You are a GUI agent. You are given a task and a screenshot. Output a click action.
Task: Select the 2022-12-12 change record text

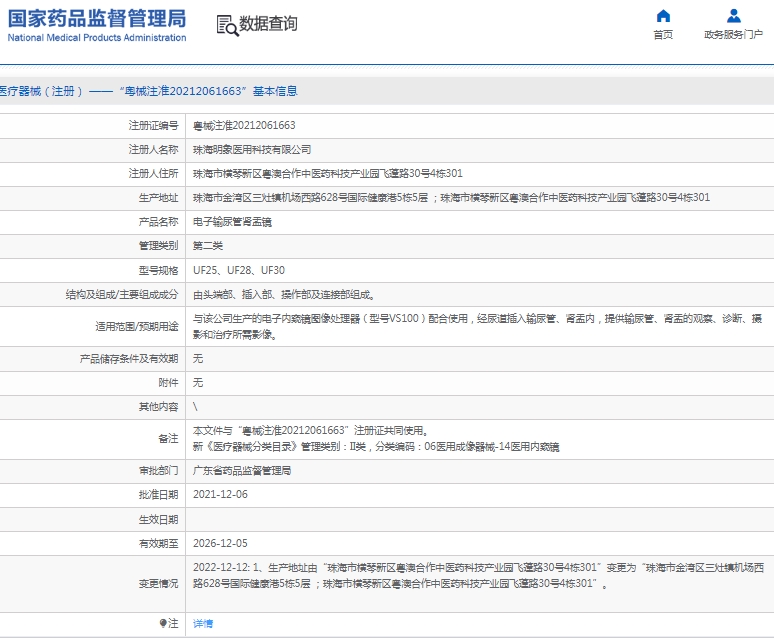click(478, 575)
